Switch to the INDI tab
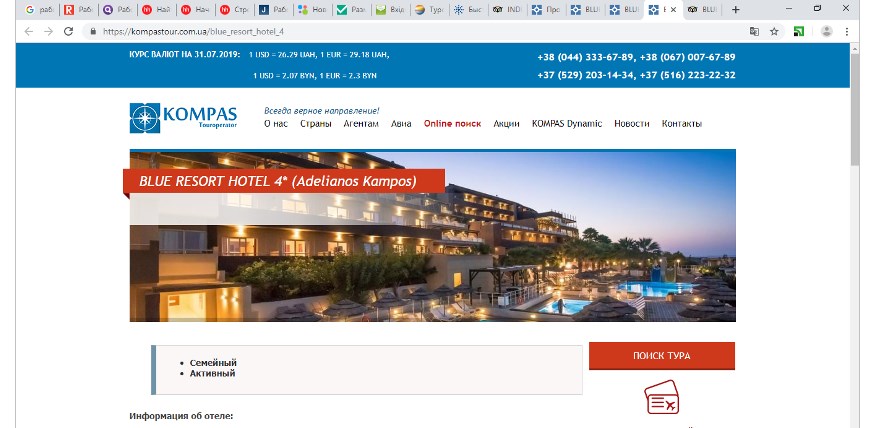 pos(508,10)
